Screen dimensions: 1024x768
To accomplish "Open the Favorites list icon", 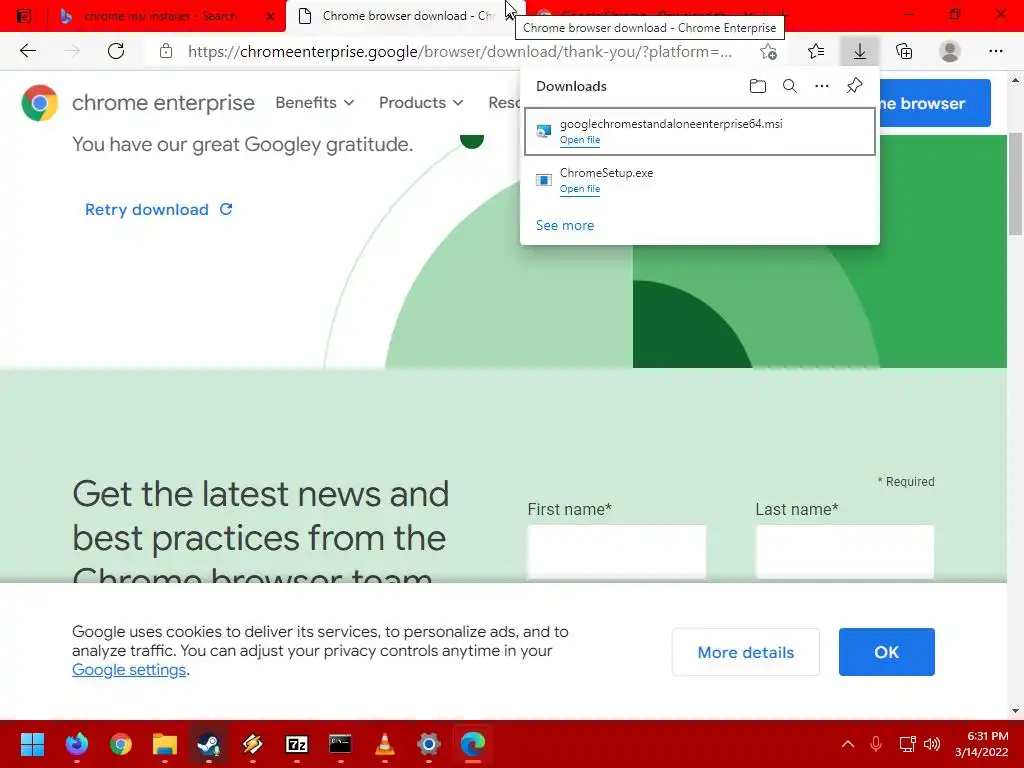I will point(816,51).
